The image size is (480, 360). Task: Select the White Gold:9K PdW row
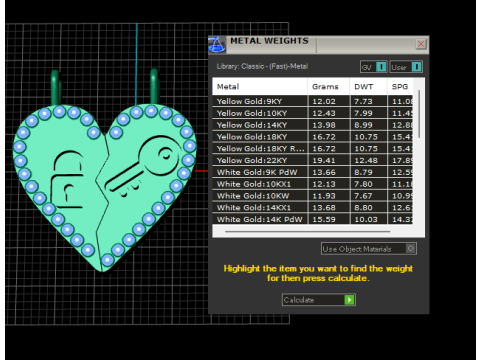click(x=313, y=172)
